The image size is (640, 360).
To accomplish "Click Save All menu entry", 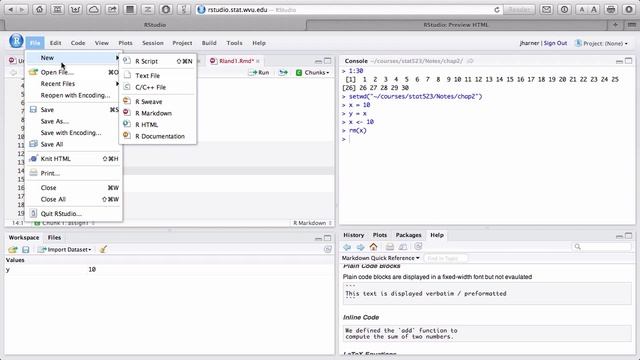I will click(x=73, y=144).
